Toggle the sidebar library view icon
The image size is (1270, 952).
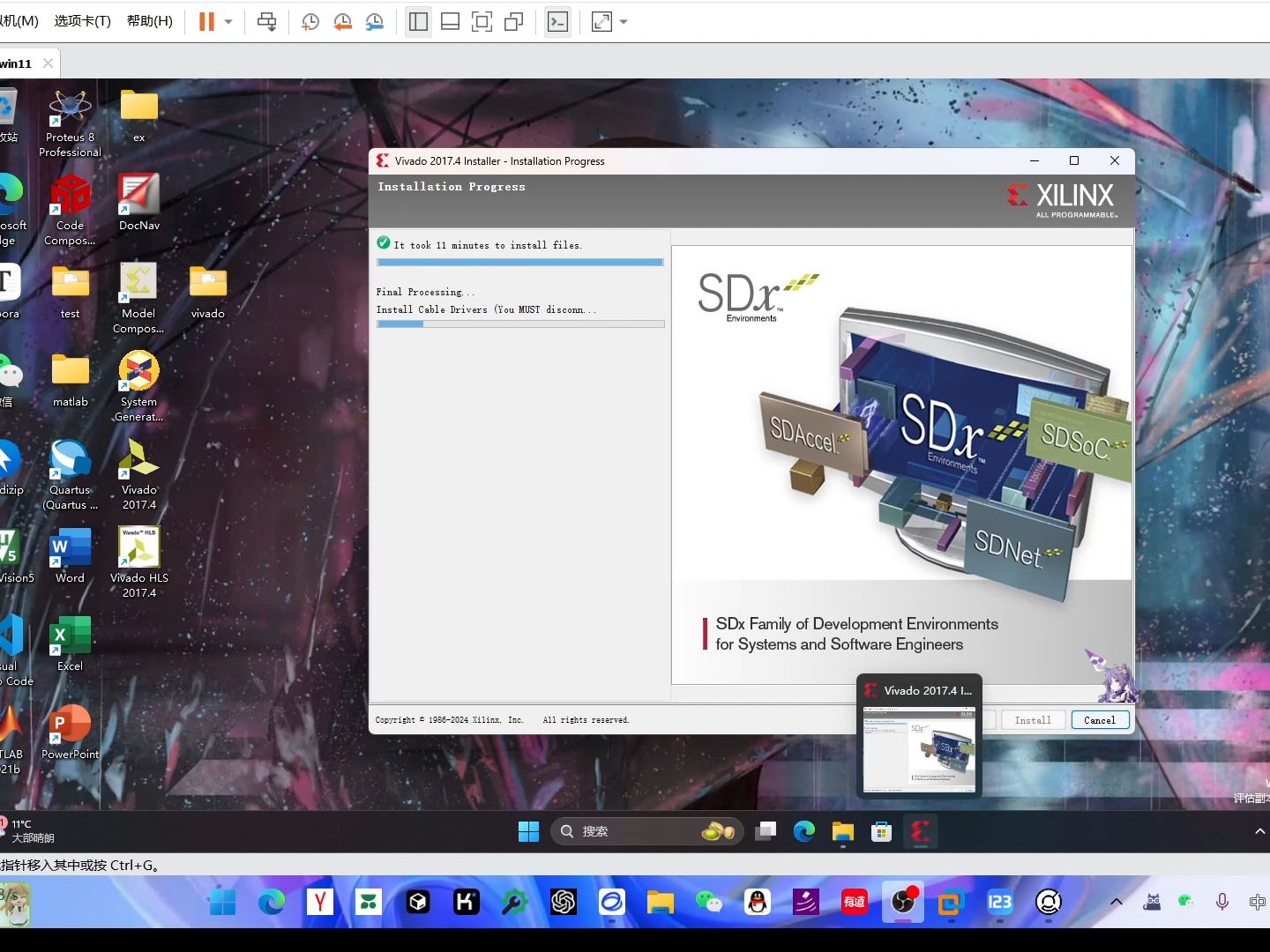pyautogui.click(x=418, y=21)
